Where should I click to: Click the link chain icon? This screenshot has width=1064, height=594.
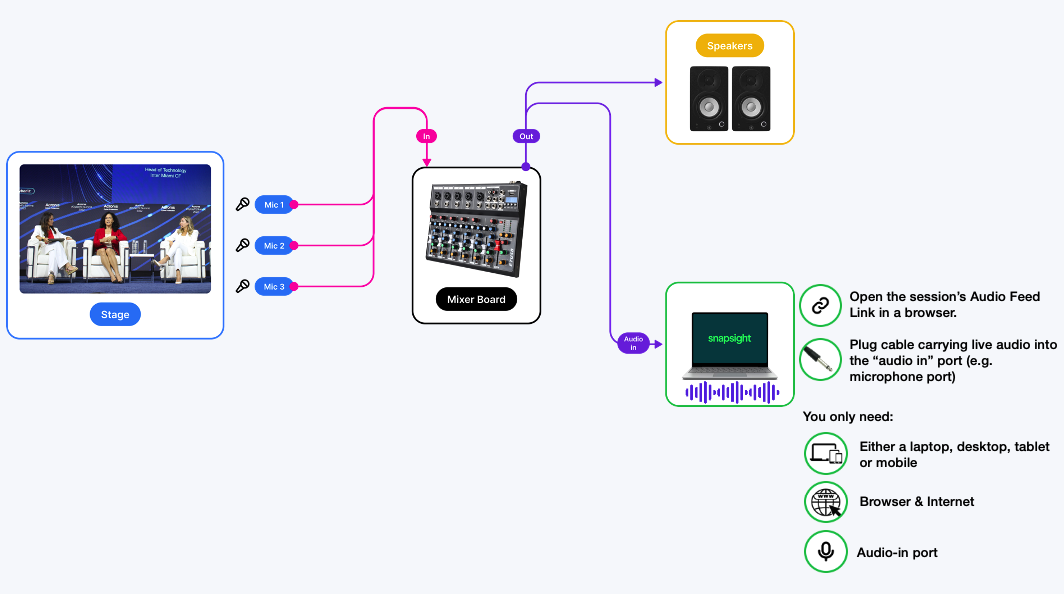[x=821, y=306]
